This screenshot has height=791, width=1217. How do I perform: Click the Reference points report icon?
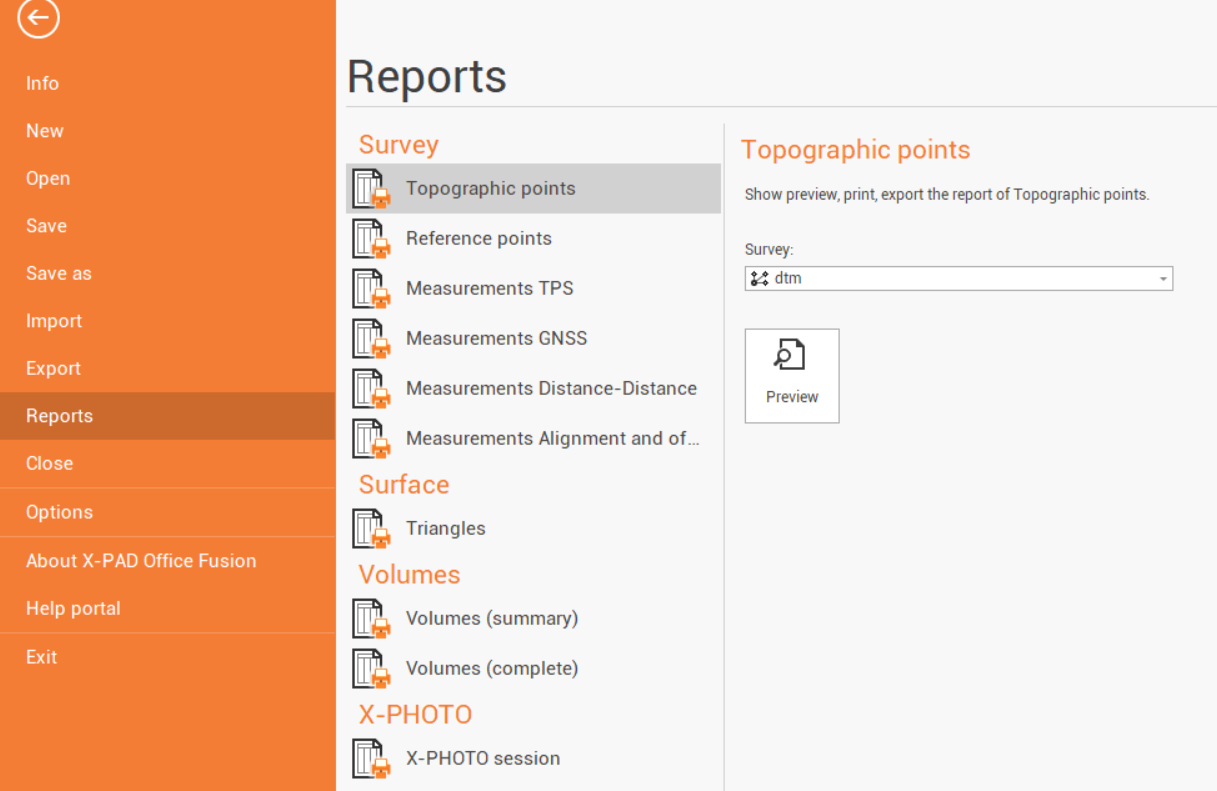pos(371,239)
